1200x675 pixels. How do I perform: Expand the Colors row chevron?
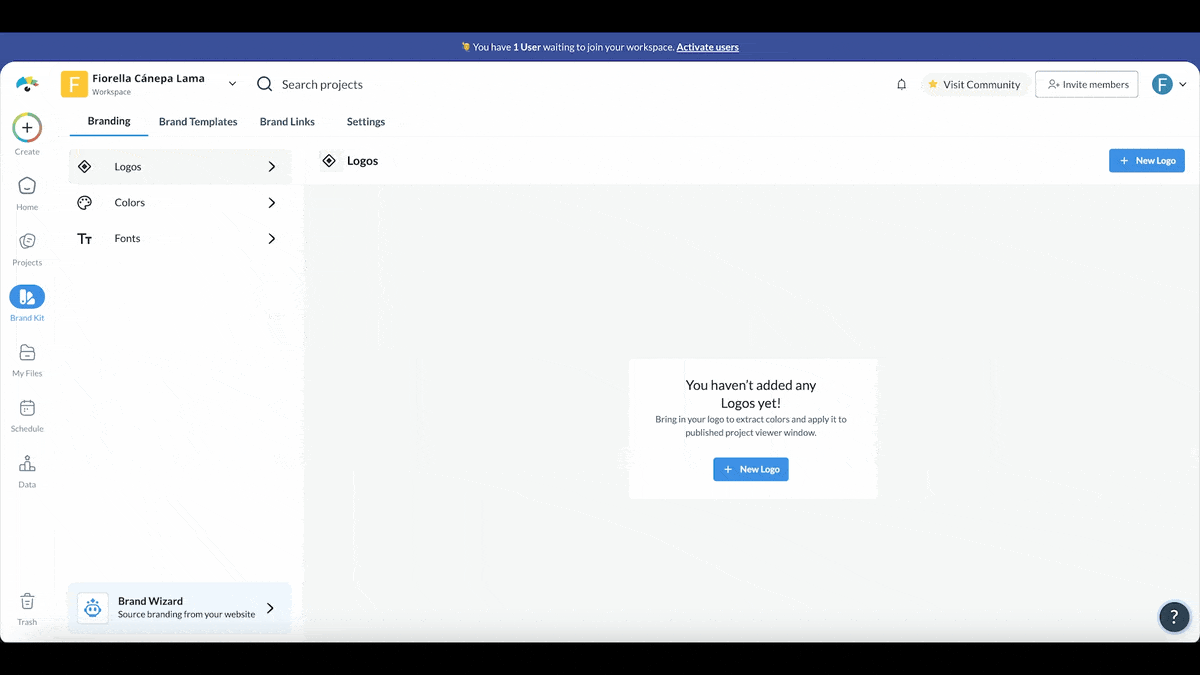tap(272, 203)
